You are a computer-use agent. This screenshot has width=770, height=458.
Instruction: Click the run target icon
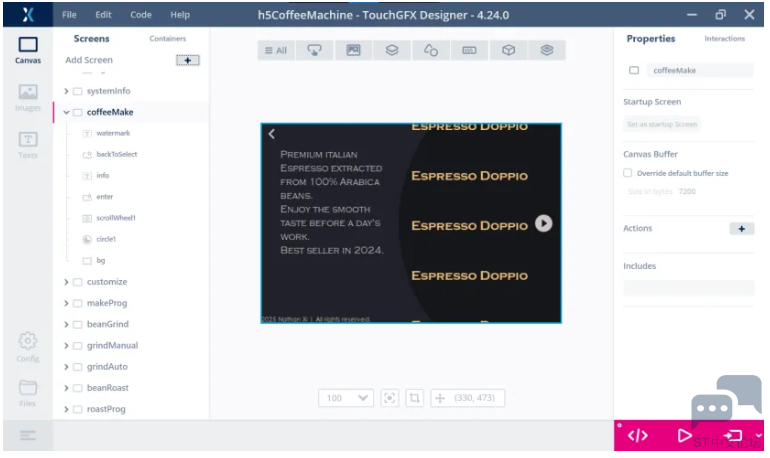pos(733,436)
